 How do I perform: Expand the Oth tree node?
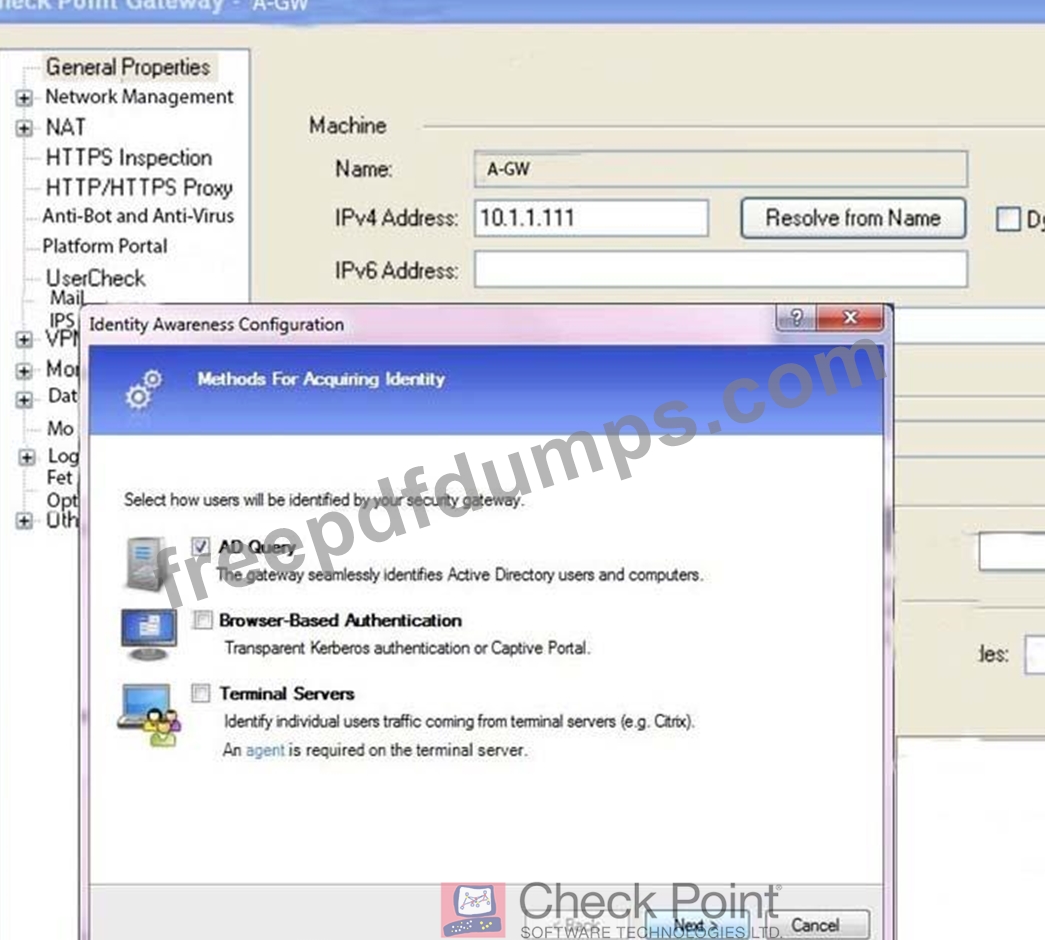[x=24, y=521]
